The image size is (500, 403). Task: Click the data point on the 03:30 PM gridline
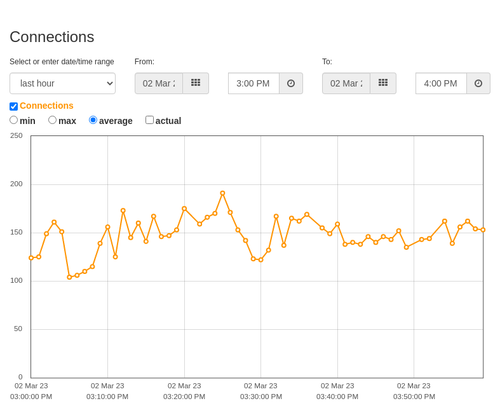[x=261, y=260]
